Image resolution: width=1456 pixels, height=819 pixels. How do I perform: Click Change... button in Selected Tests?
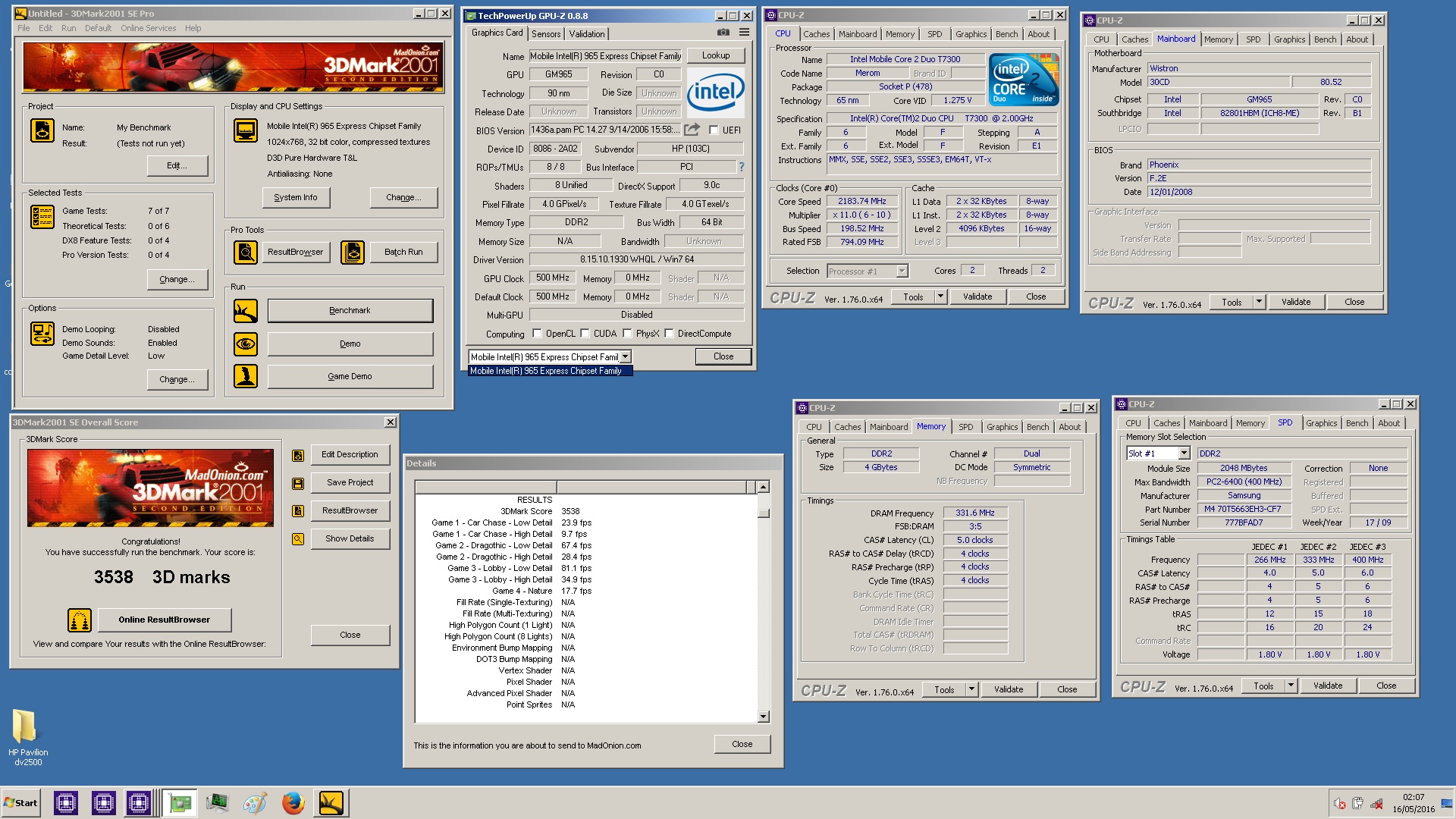tap(177, 280)
